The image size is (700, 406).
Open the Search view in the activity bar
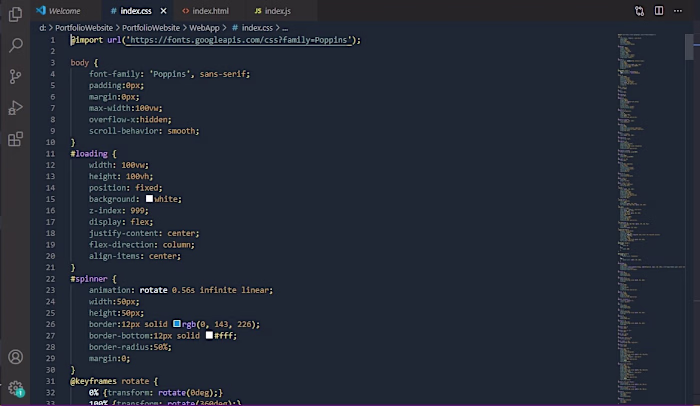click(16, 45)
